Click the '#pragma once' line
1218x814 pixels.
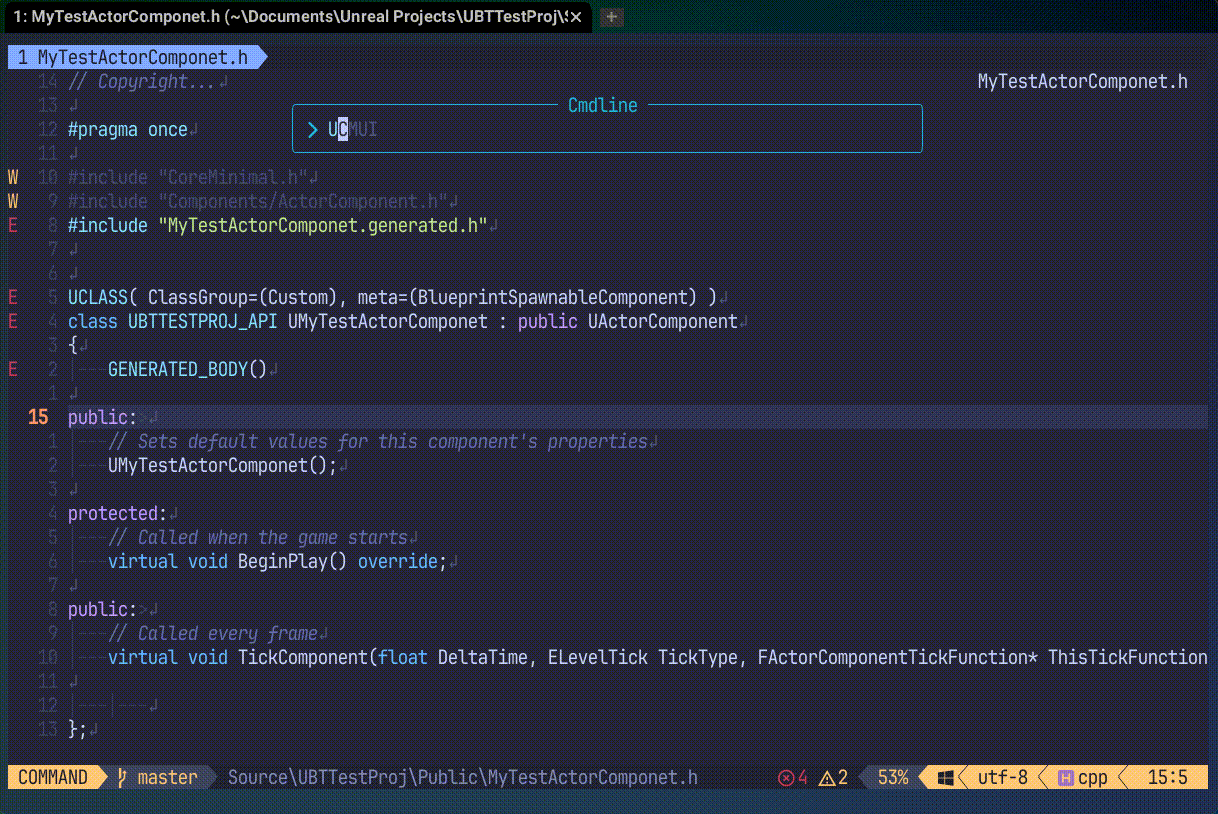click(128, 129)
